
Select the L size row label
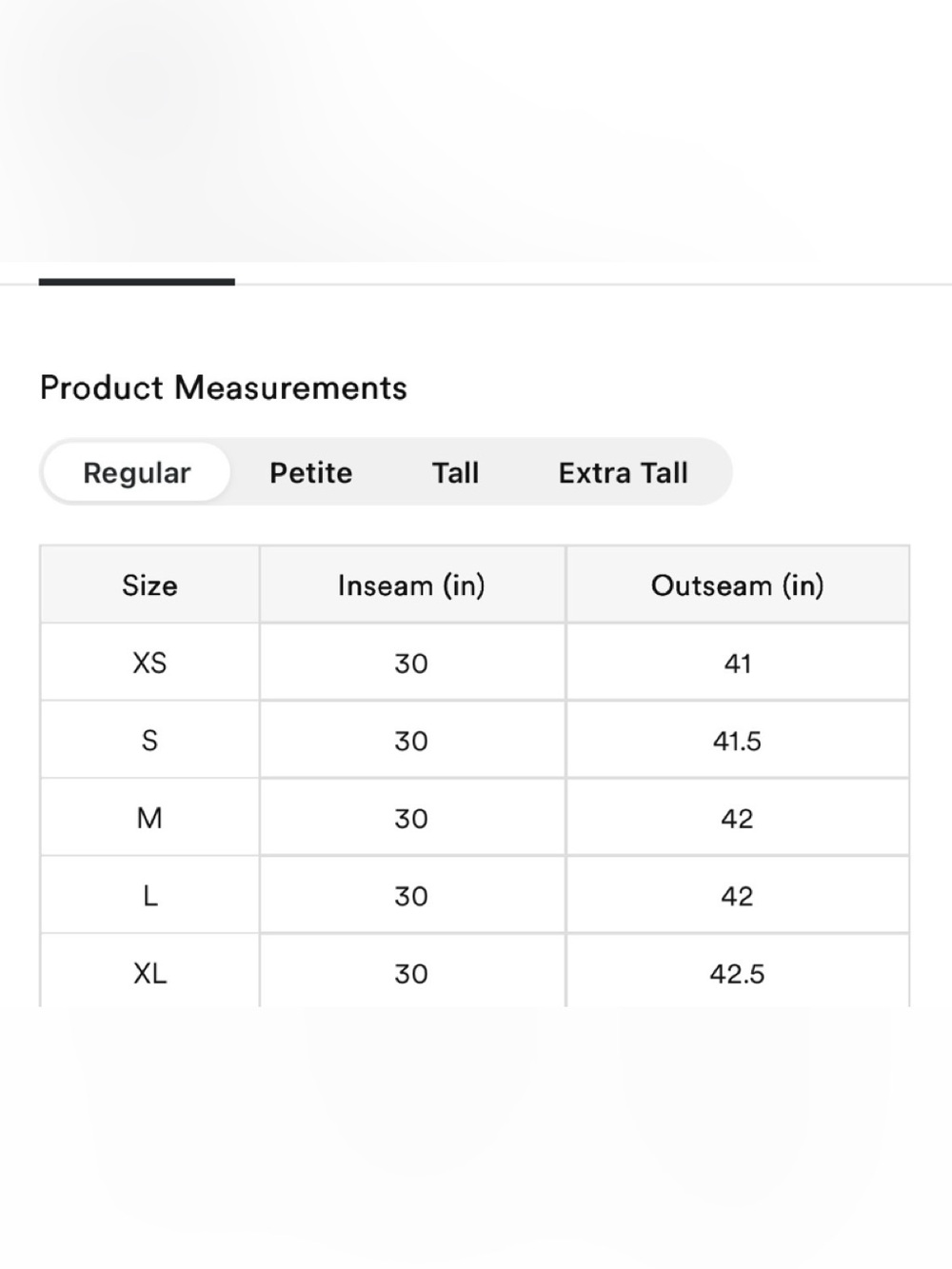[149, 896]
